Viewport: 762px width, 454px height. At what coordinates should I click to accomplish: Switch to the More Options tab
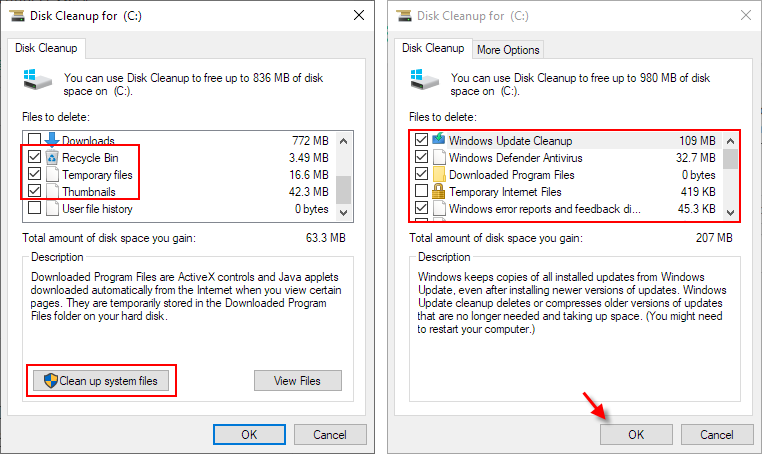[x=508, y=50]
